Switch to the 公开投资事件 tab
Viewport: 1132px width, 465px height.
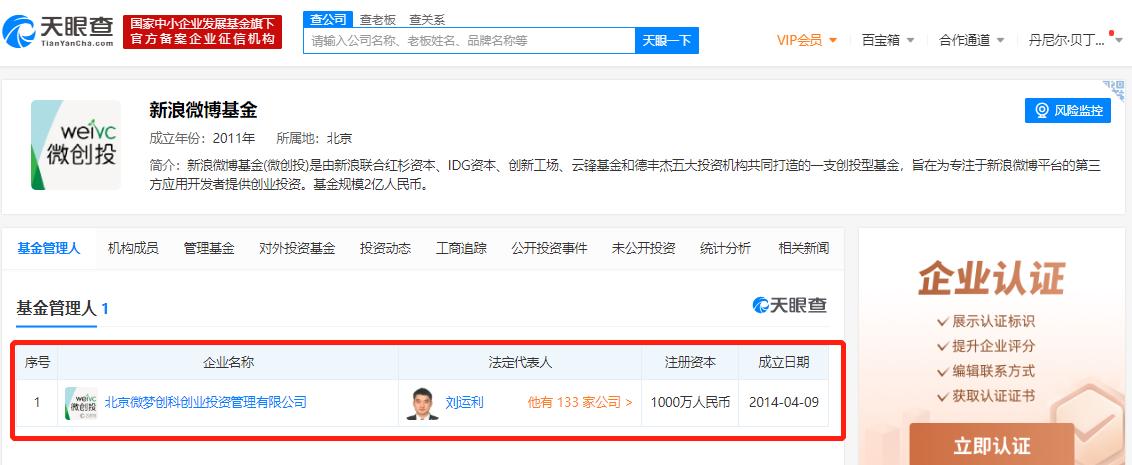pyautogui.click(x=549, y=248)
